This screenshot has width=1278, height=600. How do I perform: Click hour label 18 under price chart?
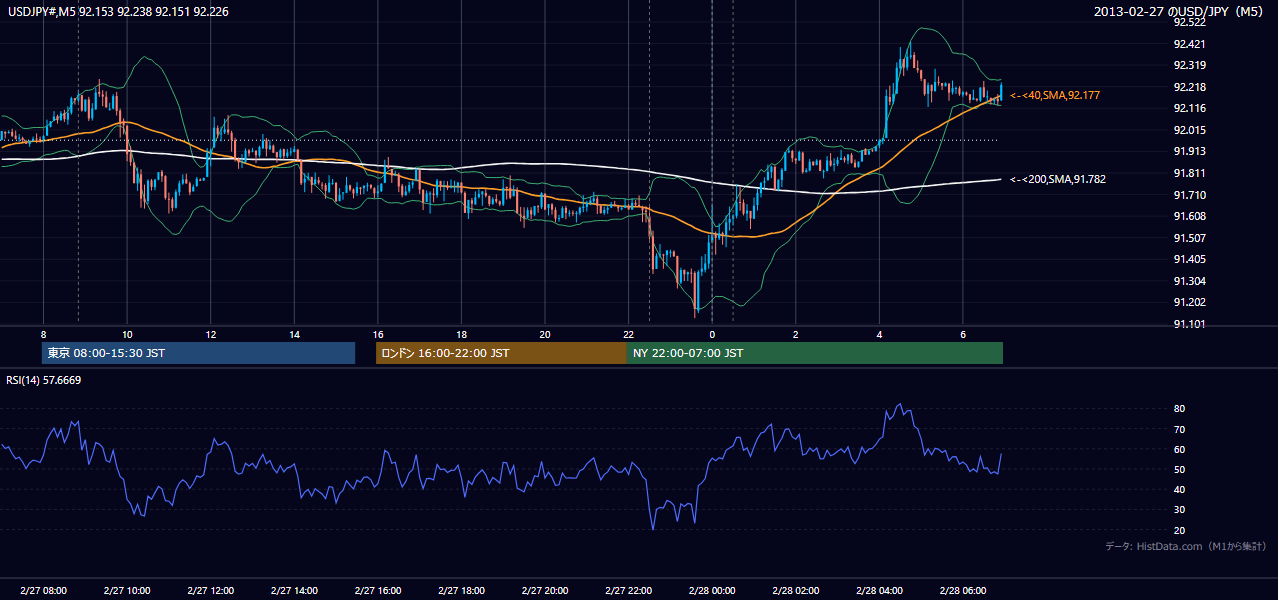461,334
